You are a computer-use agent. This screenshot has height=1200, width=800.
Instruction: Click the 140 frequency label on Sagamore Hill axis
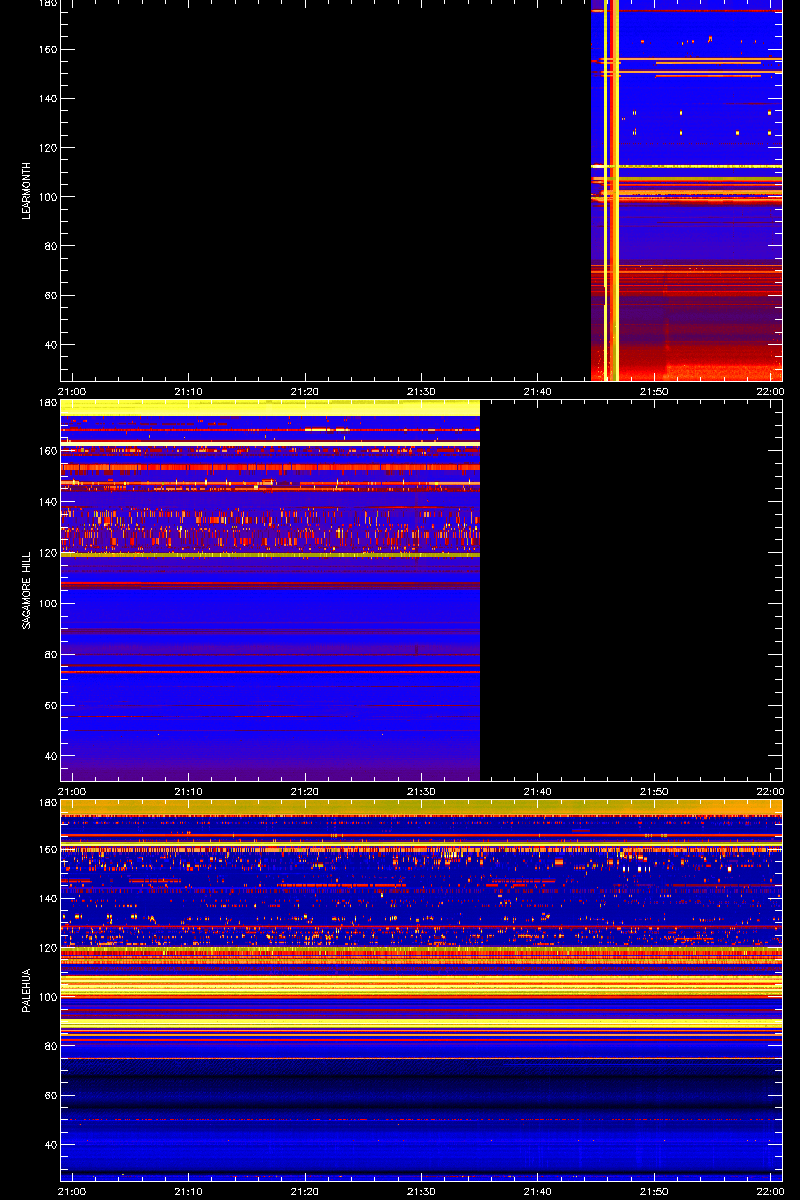click(x=46, y=502)
